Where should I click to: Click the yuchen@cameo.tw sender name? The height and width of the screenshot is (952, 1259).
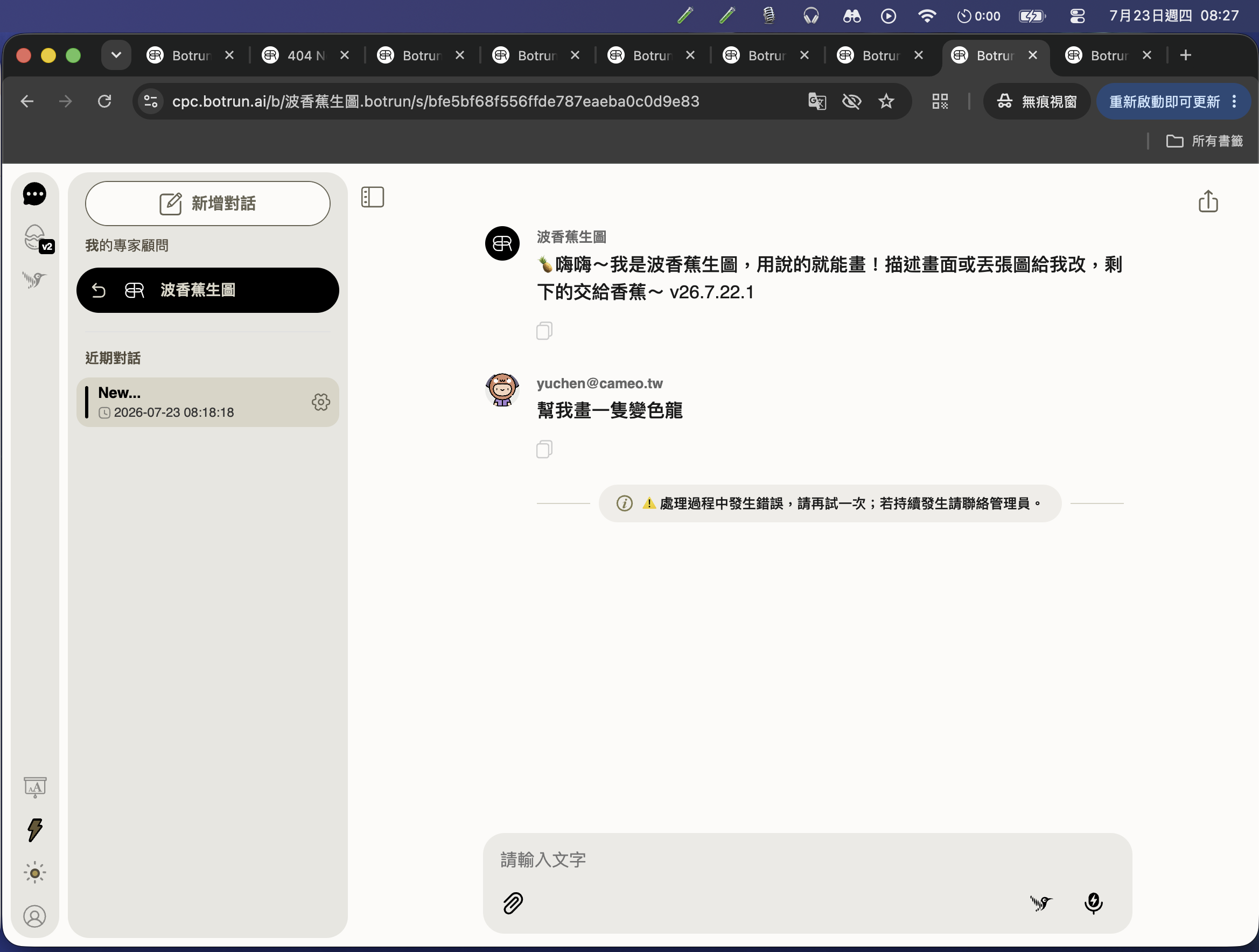599,383
